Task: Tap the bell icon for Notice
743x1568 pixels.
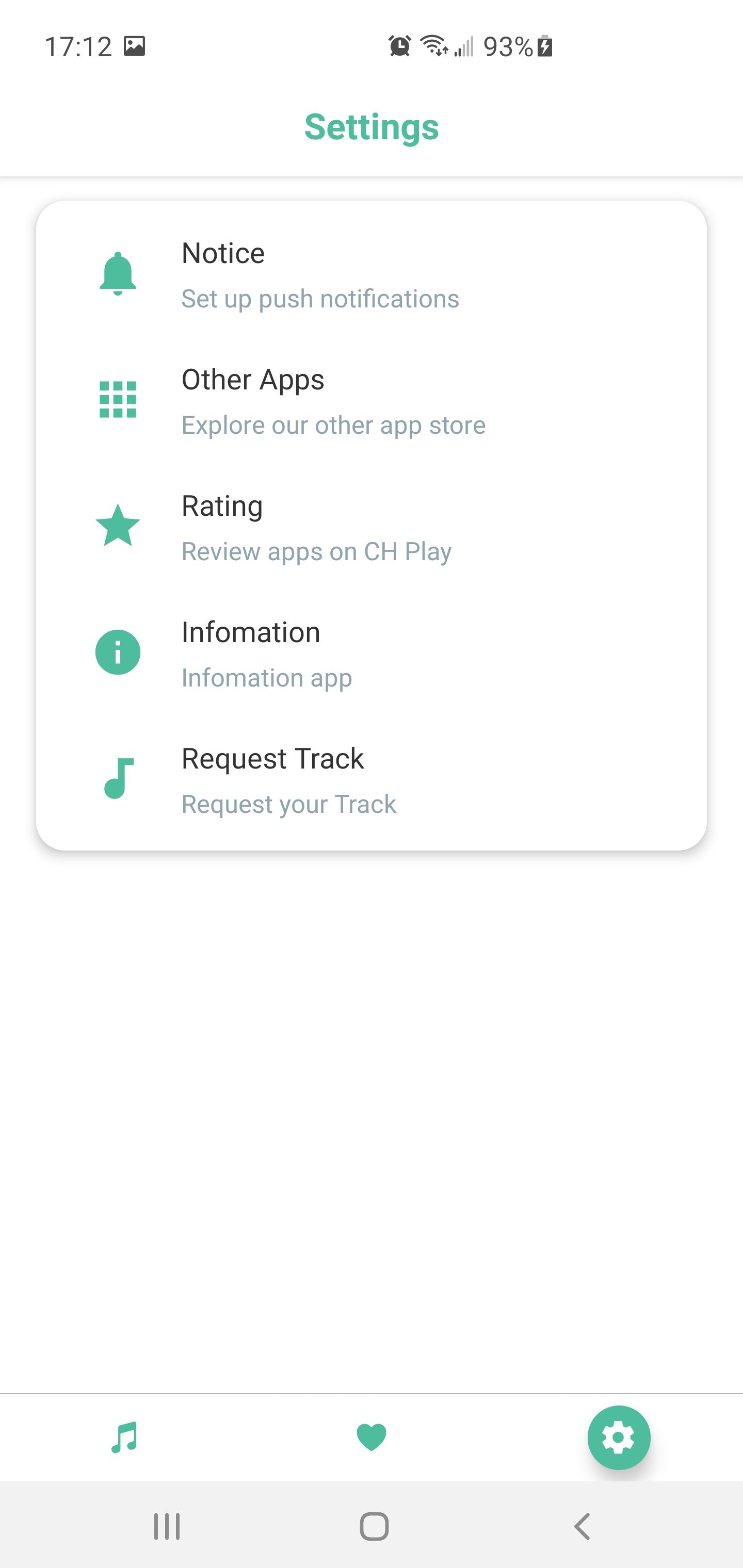Action: coord(118,274)
